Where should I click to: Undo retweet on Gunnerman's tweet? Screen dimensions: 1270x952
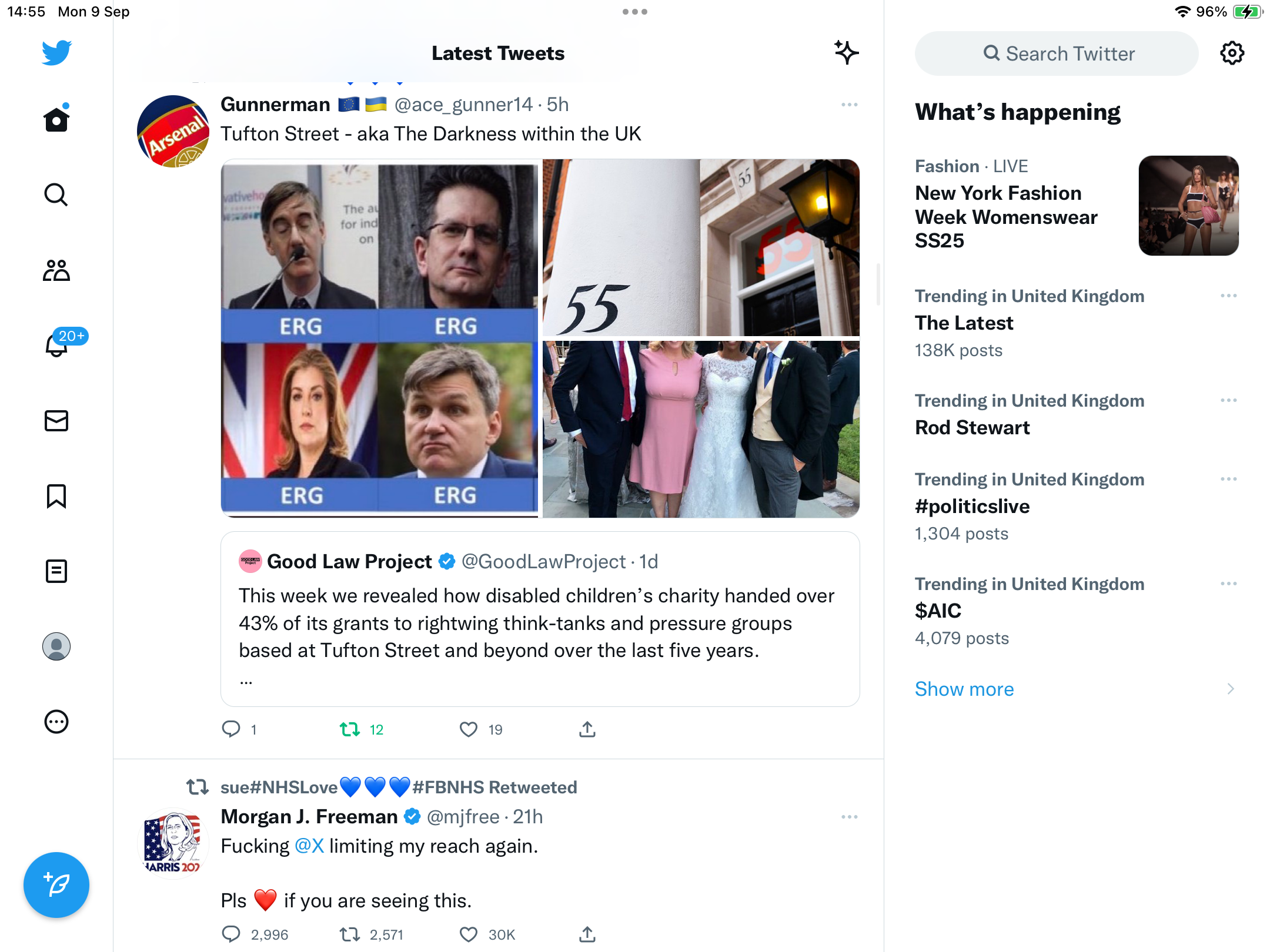coord(350,729)
